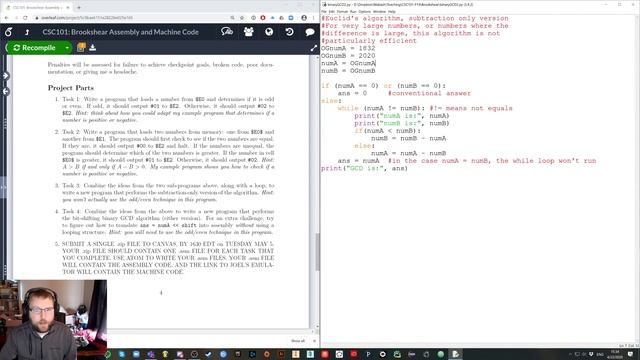Open the Chrome three-dot menu
The image size is (640, 360).
tap(313, 18)
